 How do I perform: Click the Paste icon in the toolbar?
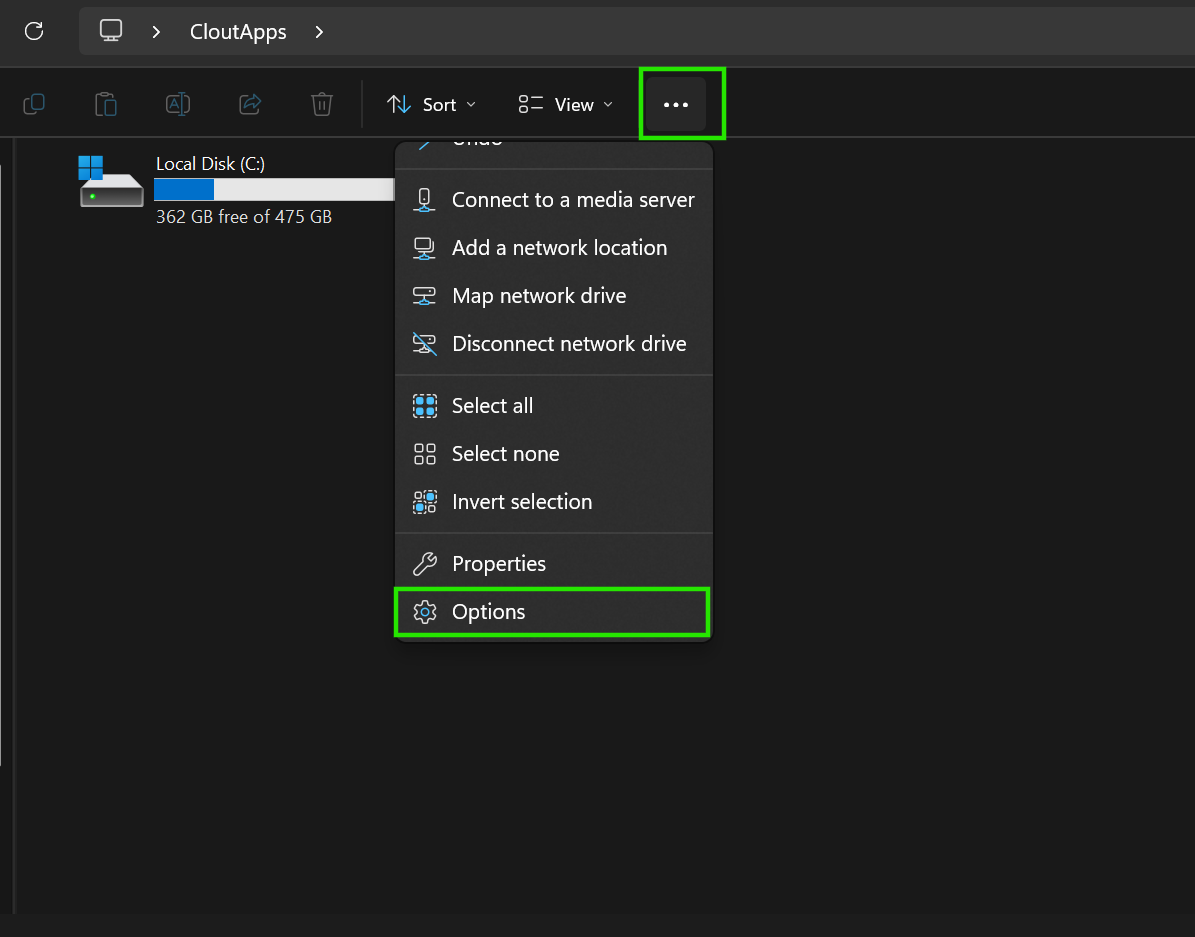[x=106, y=103]
